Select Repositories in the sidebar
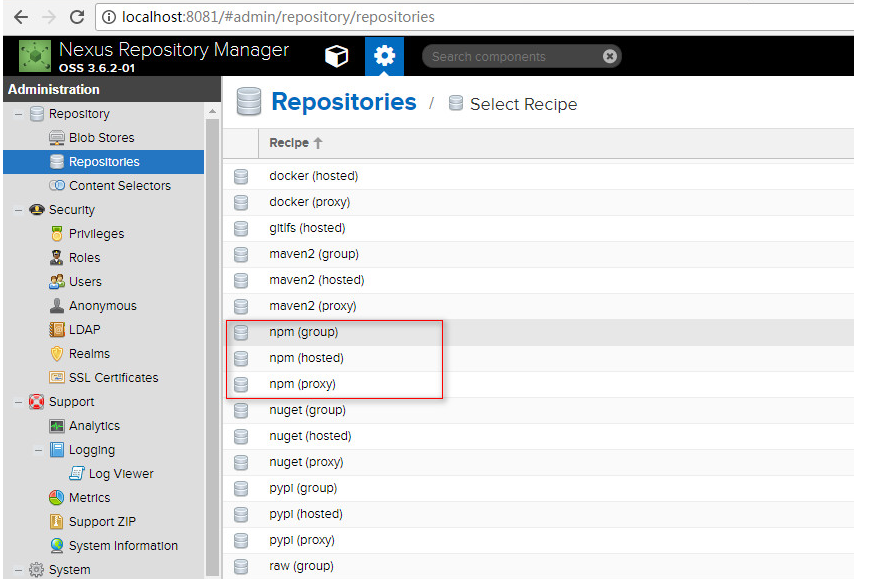This screenshot has width=876, height=579. pyautogui.click(x=103, y=162)
